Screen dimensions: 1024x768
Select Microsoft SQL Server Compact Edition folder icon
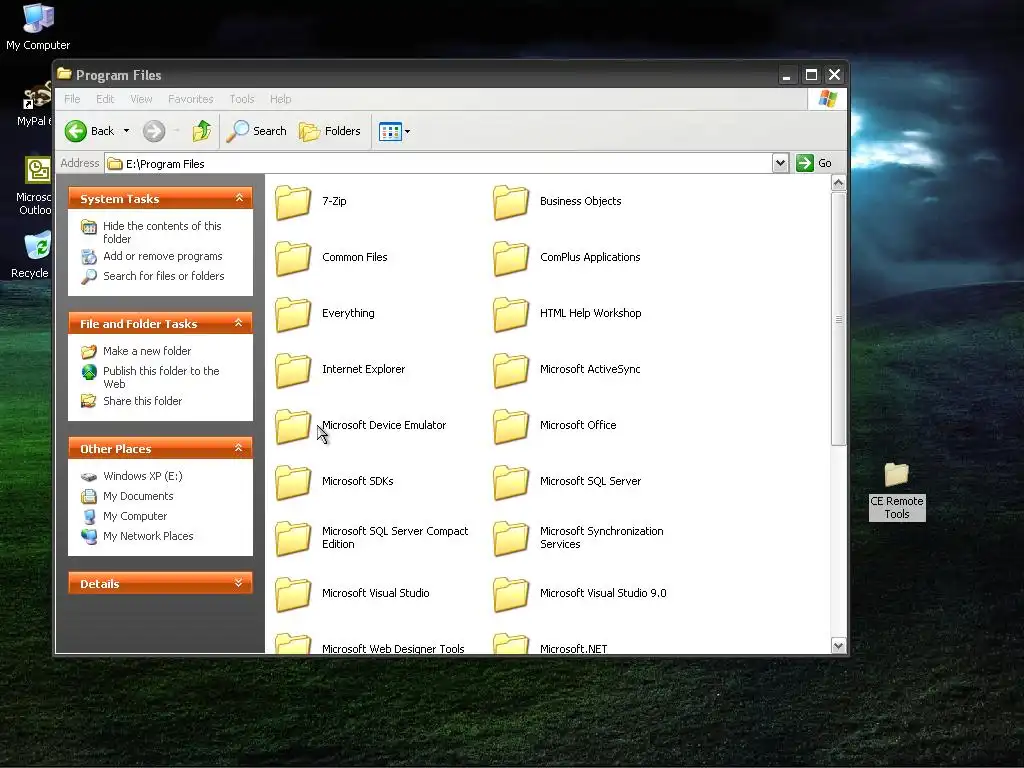(x=293, y=539)
